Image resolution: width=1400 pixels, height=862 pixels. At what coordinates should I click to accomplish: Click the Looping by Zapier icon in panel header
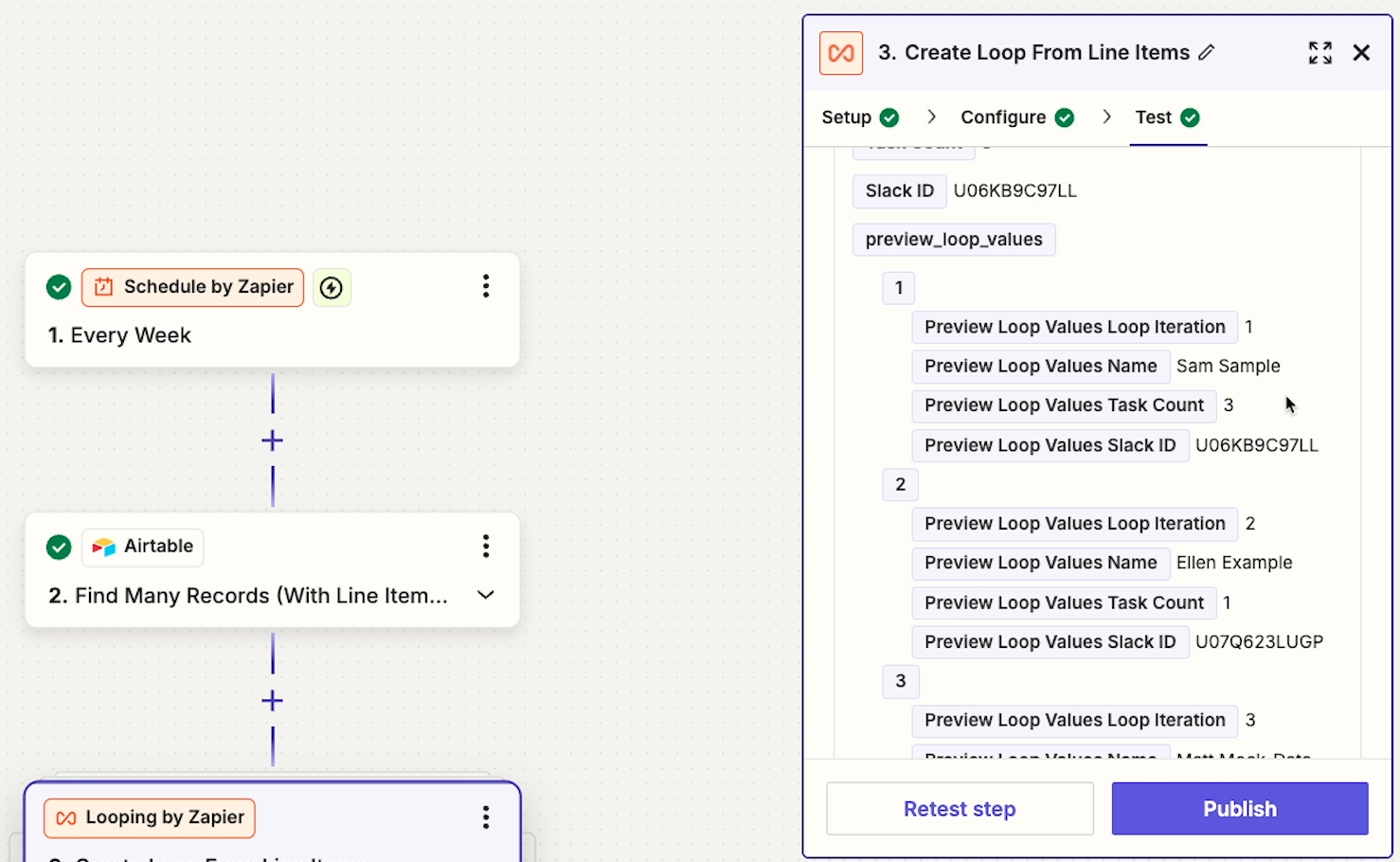pyautogui.click(x=841, y=53)
